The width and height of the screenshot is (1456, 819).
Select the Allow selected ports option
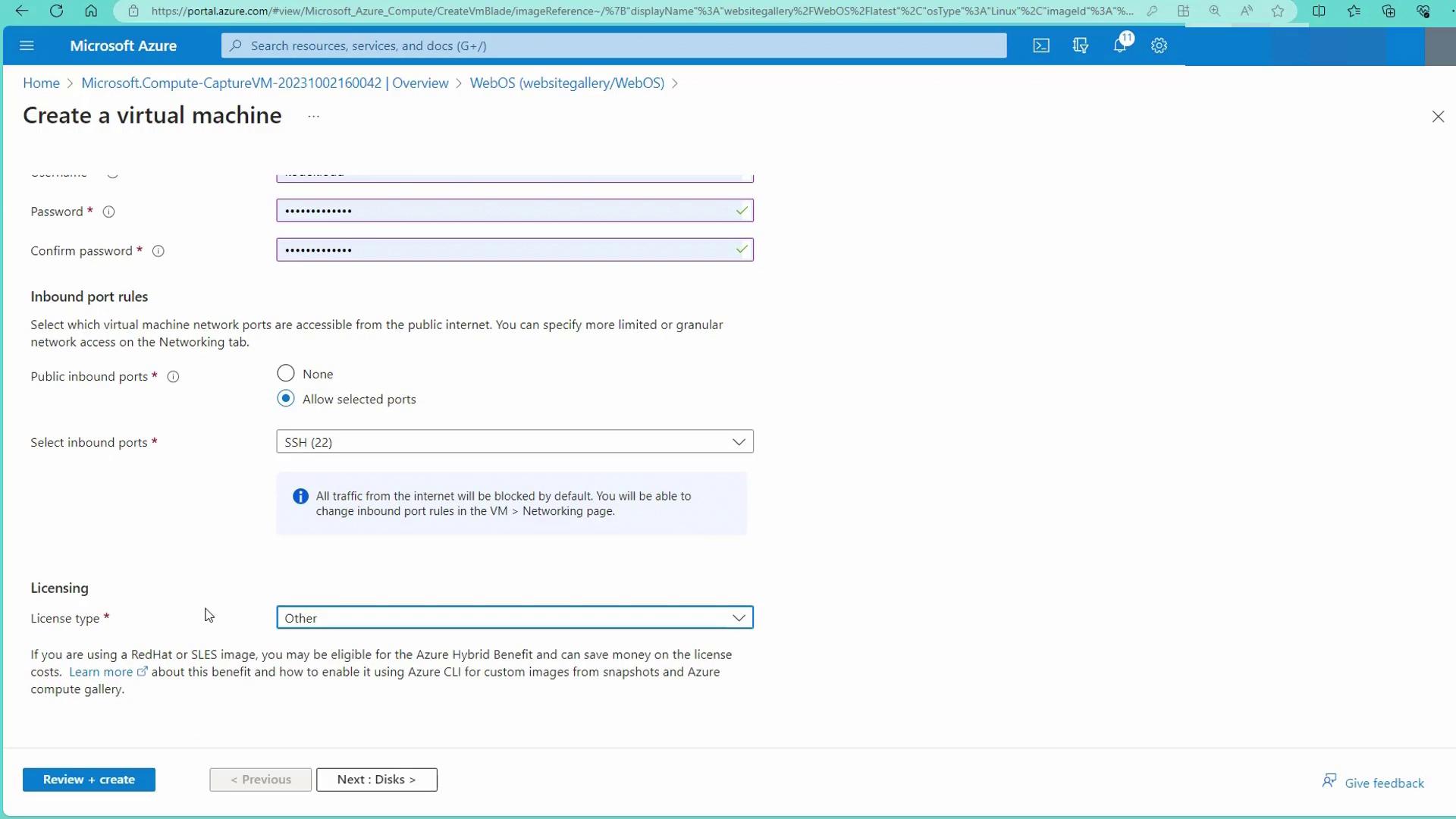[286, 399]
